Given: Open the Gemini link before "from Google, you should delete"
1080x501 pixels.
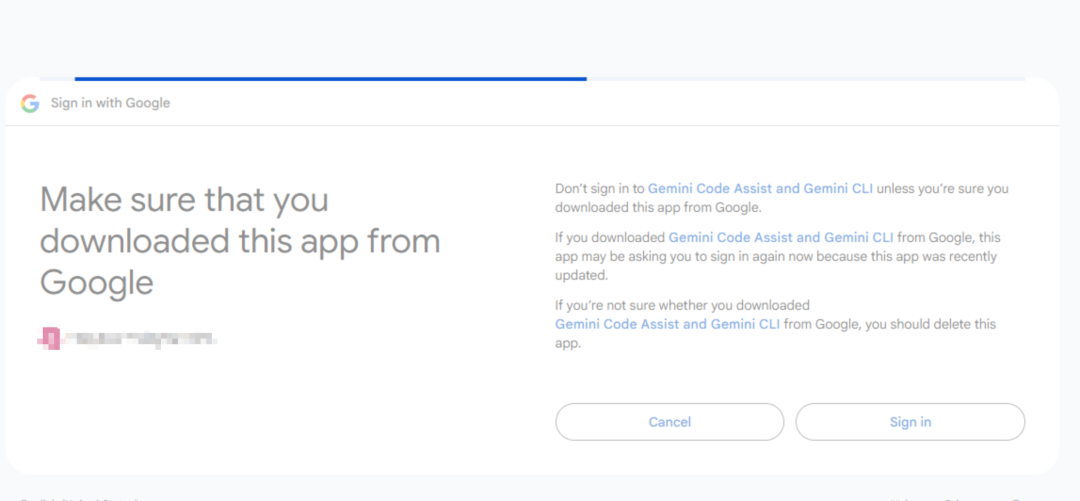Looking at the screenshot, I should (x=667, y=324).
